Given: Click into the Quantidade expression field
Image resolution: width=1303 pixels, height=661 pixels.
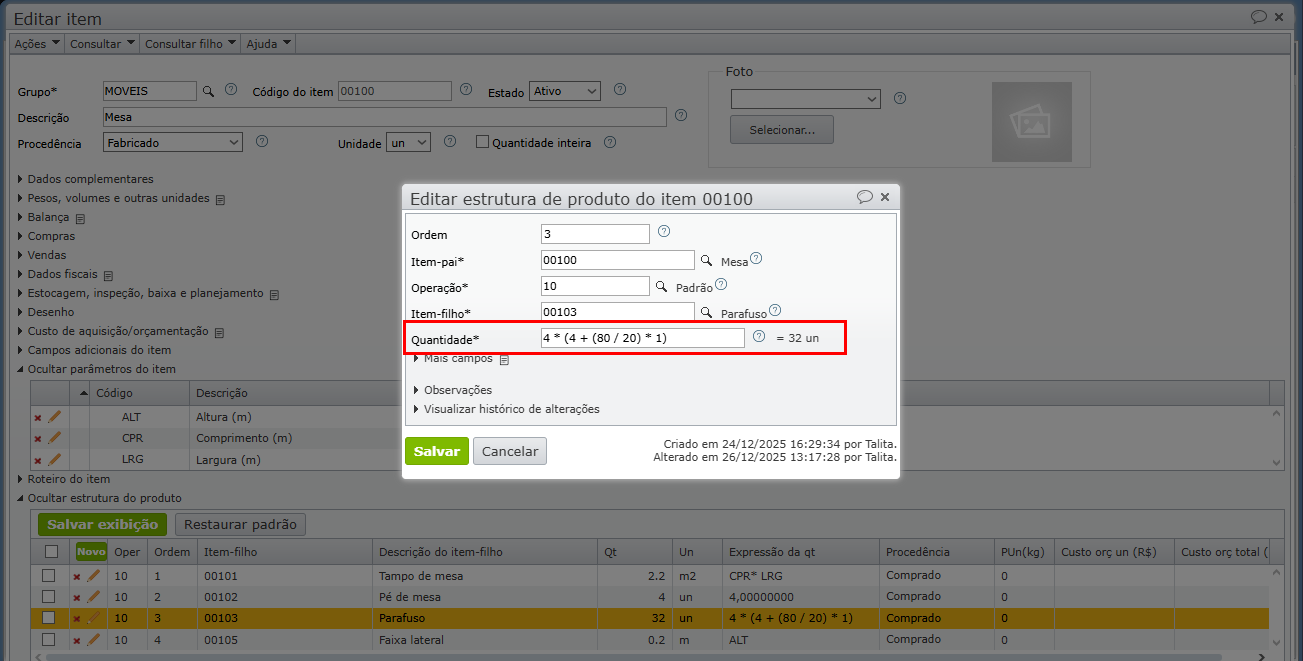Looking at the screenshot, I should click(x=643, y=338).
